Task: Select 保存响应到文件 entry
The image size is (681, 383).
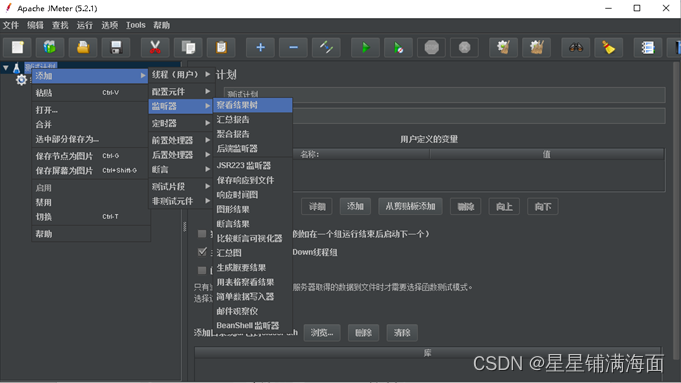Action: coord(252,180)
